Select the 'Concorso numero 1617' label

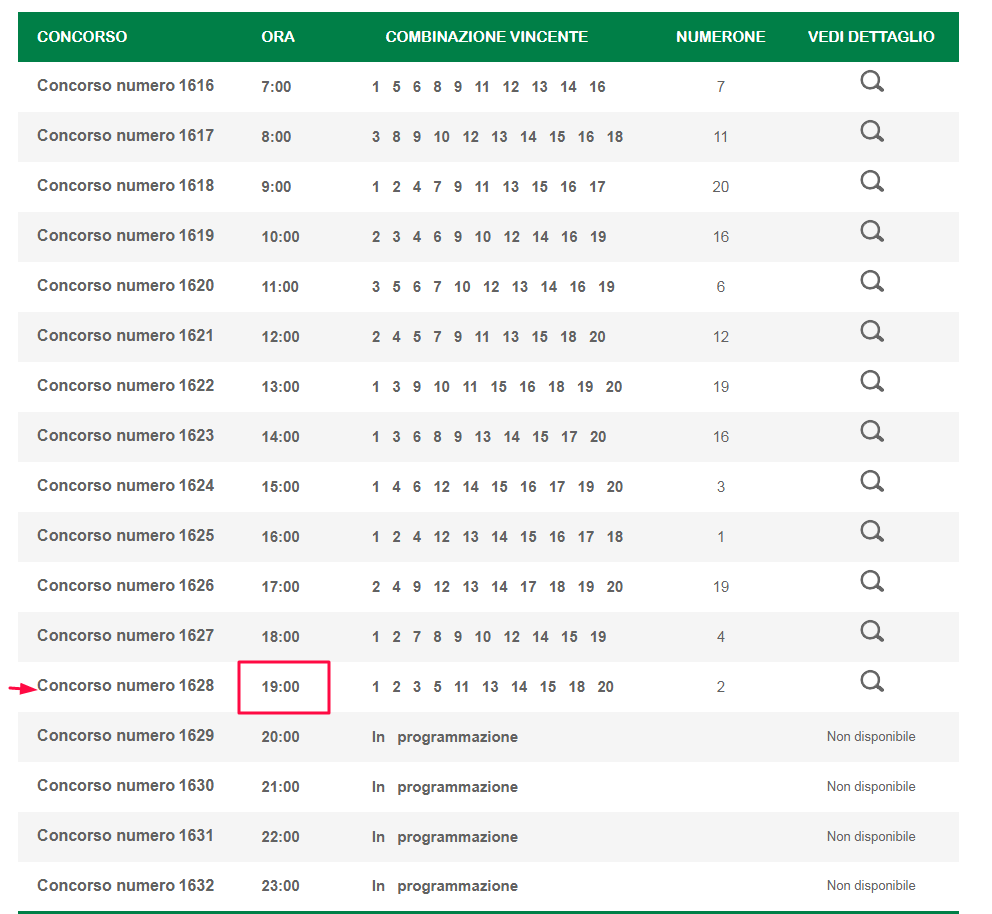[x=125, y=135]
